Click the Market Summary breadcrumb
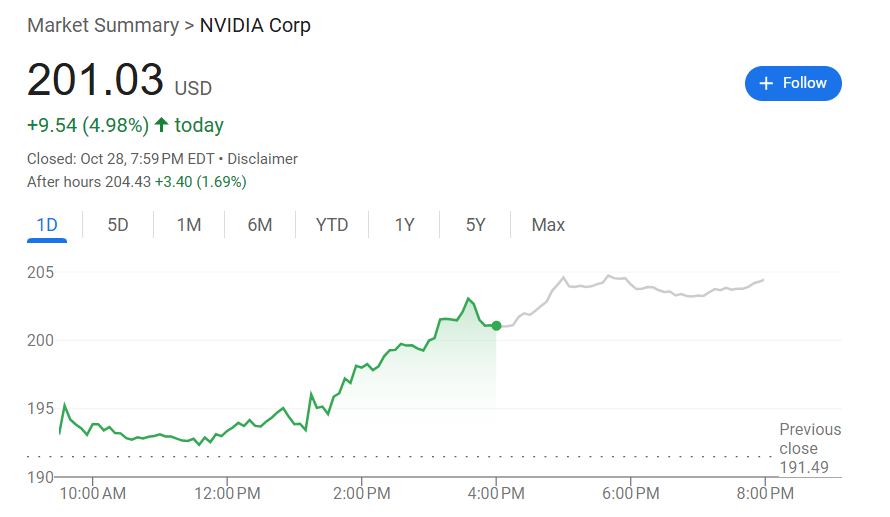Viewport: 890px width, 517px height. coord(102,25)
